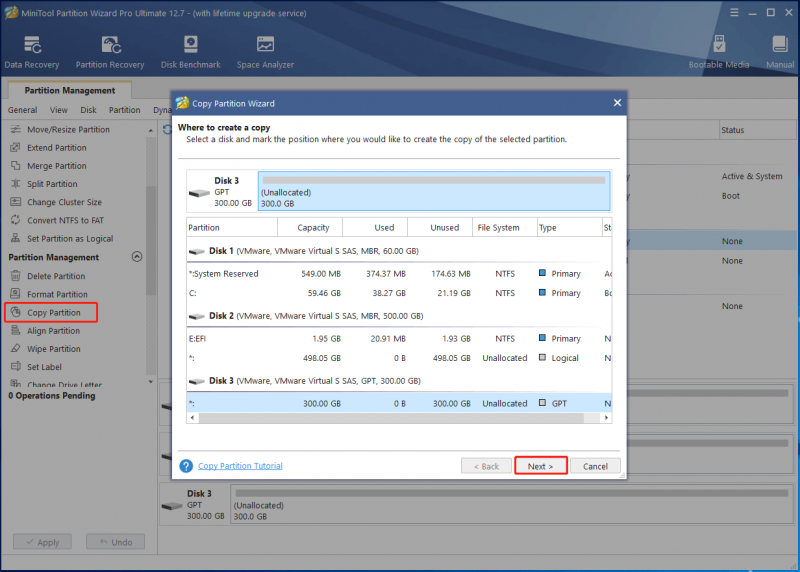Select the System Reserved partition row

[399, 274]
